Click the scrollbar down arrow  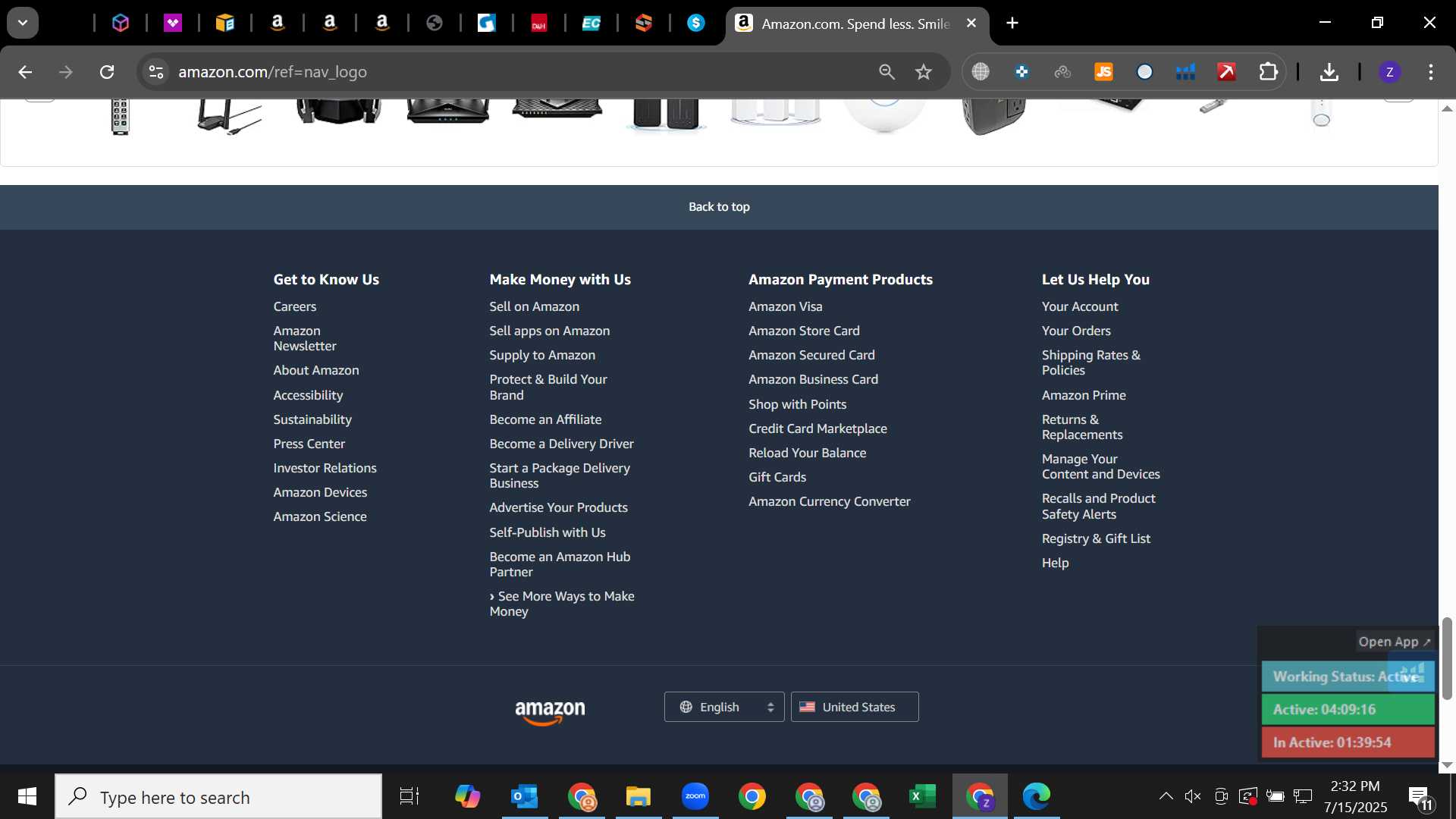tap(1447, 765)
